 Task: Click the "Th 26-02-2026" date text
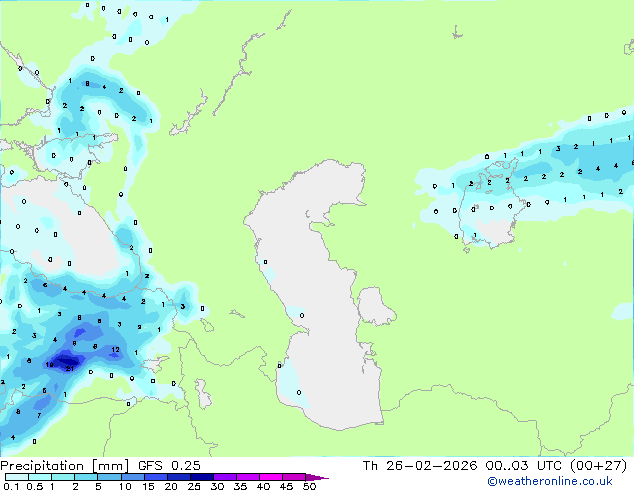point(420,466)
